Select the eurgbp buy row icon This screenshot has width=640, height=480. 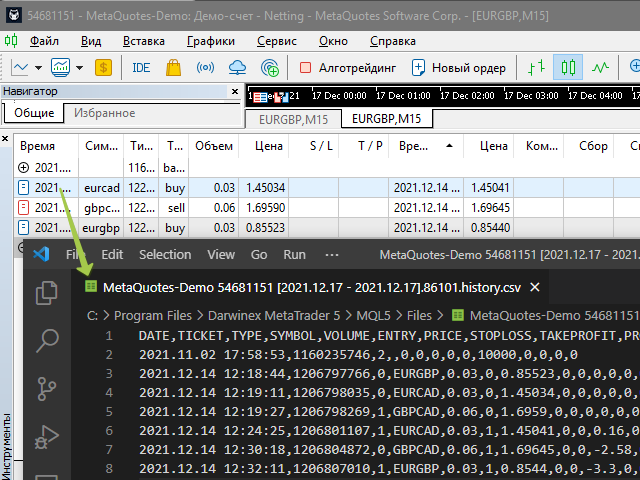(x=24, y=227)
